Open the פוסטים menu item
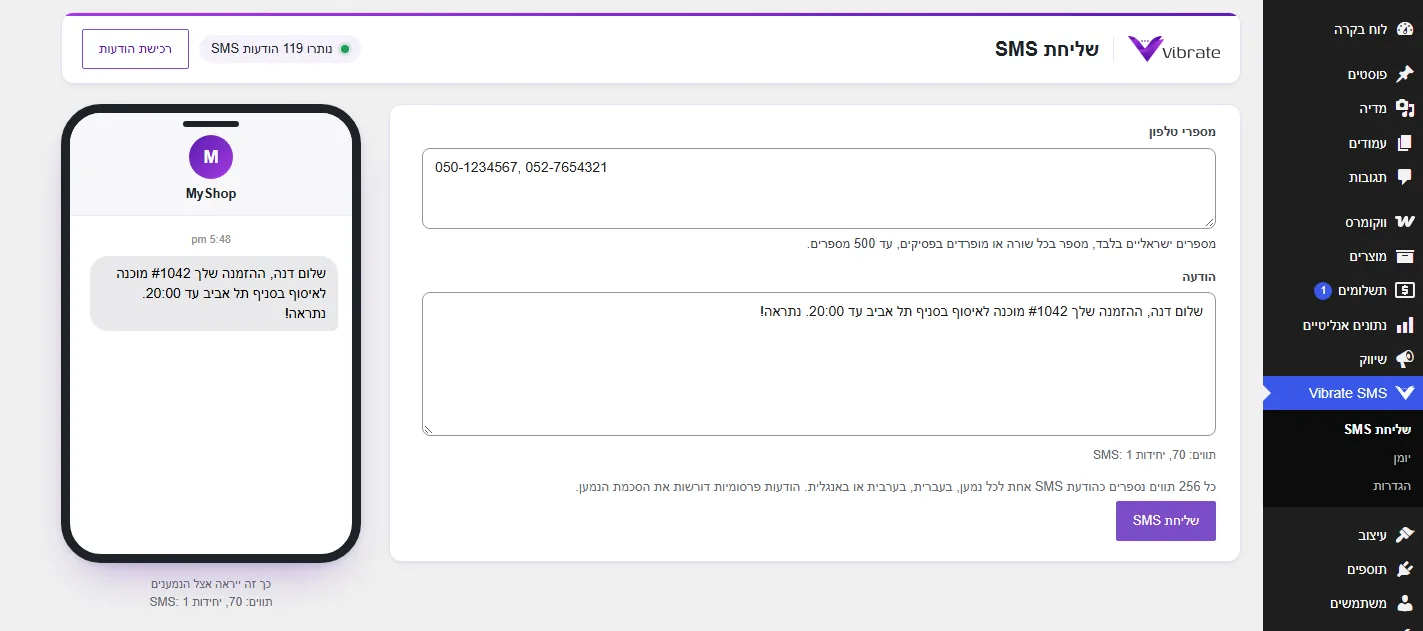 pyautogui.click(x=1367, y=74)
